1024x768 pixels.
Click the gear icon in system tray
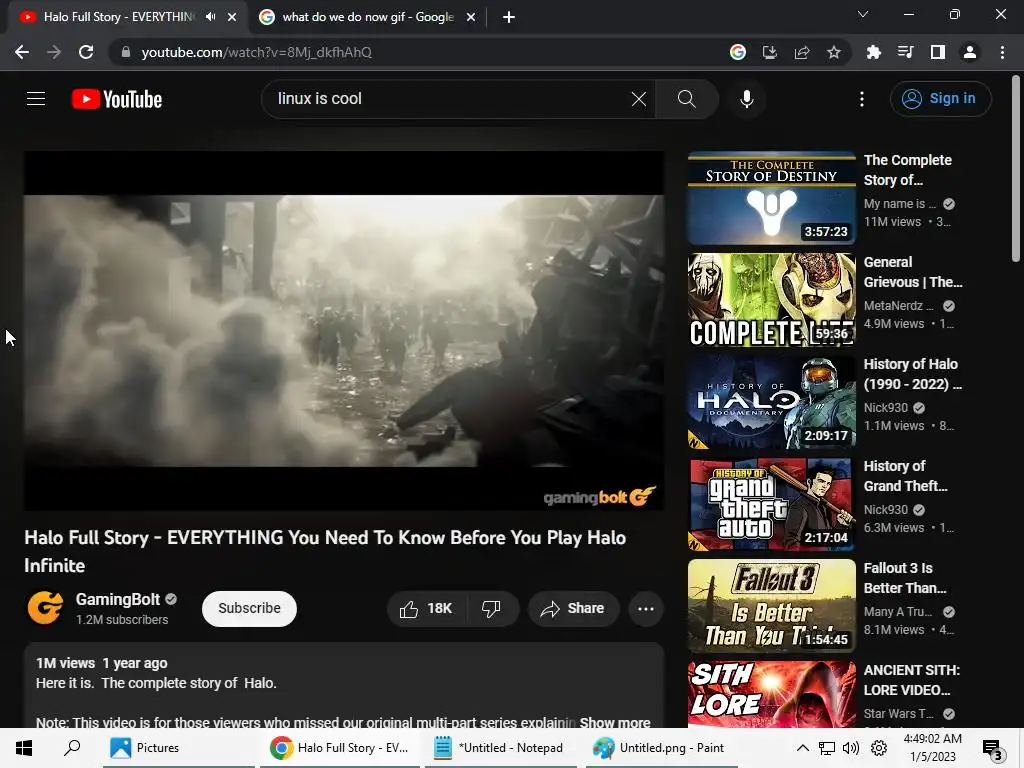(878, 748)
